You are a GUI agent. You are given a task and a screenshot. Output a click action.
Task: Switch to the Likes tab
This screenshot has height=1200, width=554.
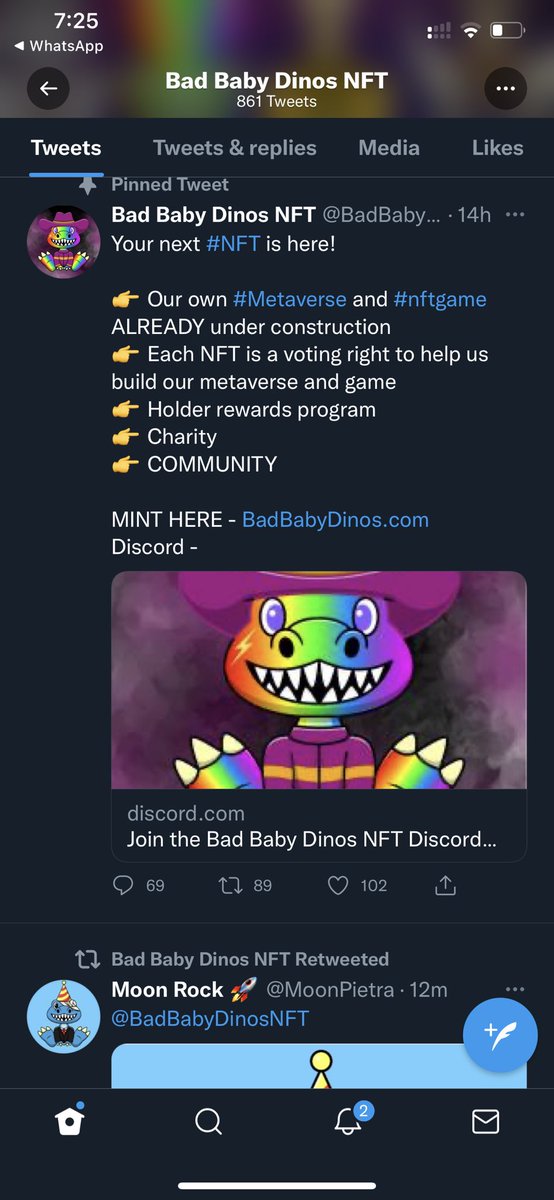tap(497, 148)
